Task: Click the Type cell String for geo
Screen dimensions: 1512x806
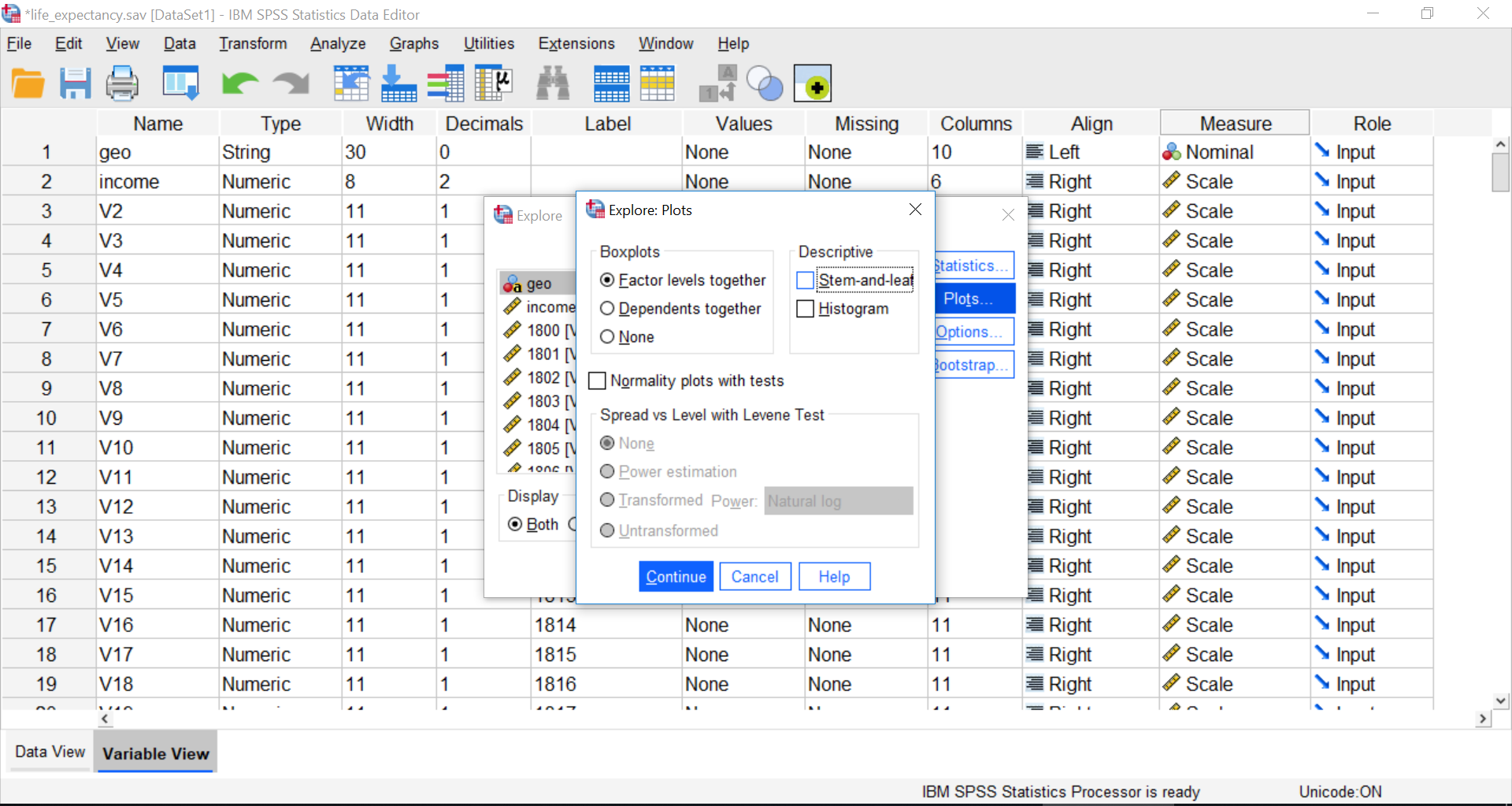Action: point(280,152)
